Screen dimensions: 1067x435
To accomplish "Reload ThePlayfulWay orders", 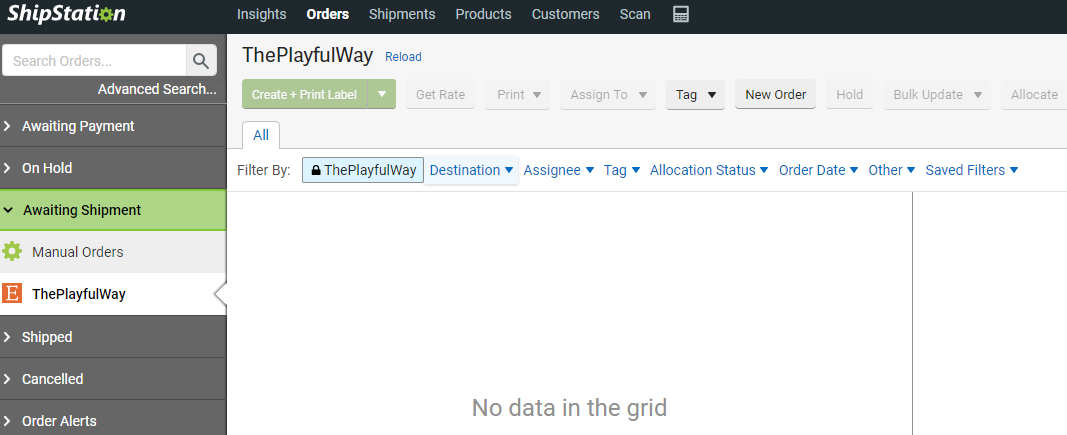I will point(404,57).
